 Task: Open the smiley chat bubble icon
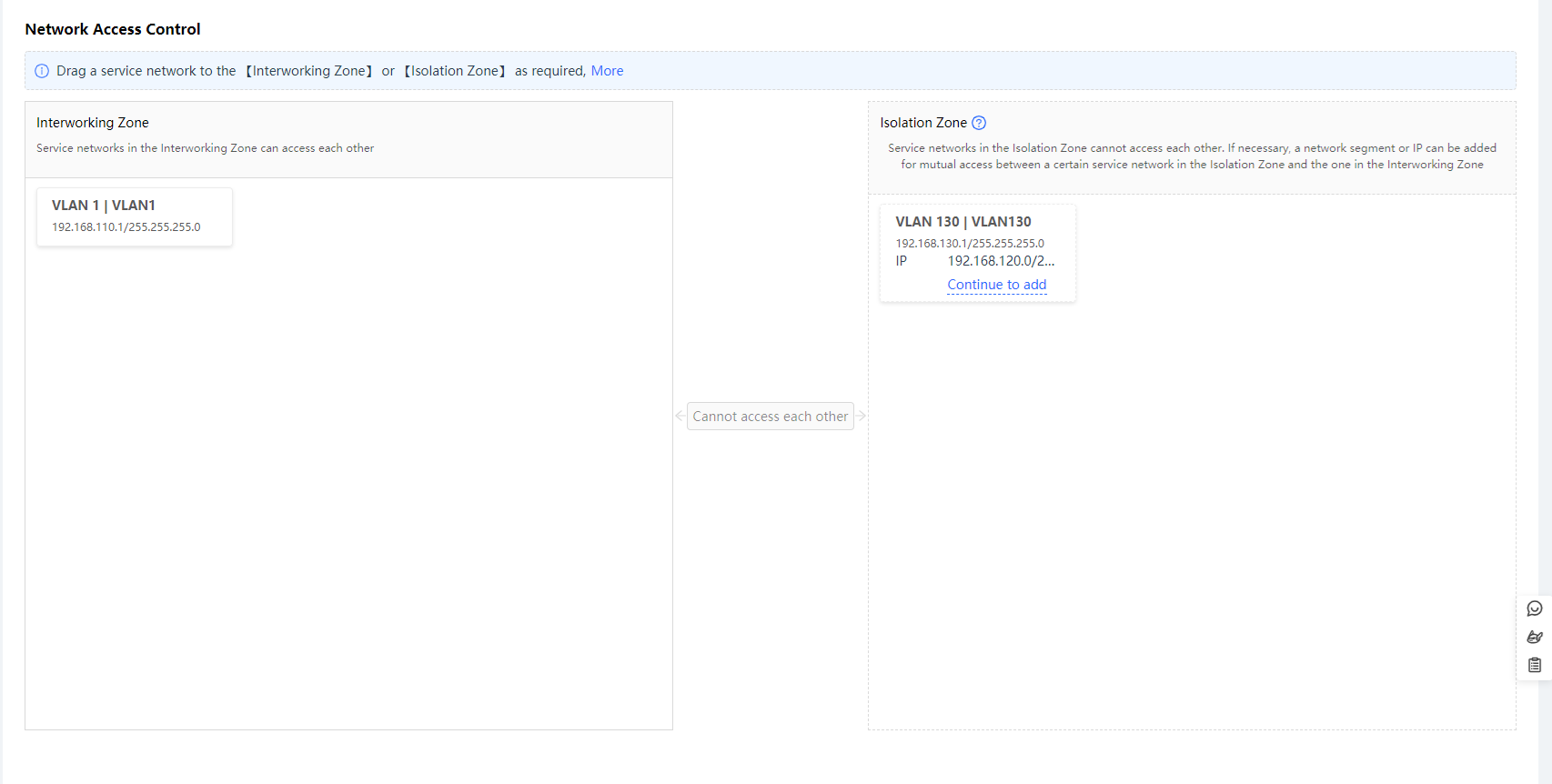coord(1535,608)
